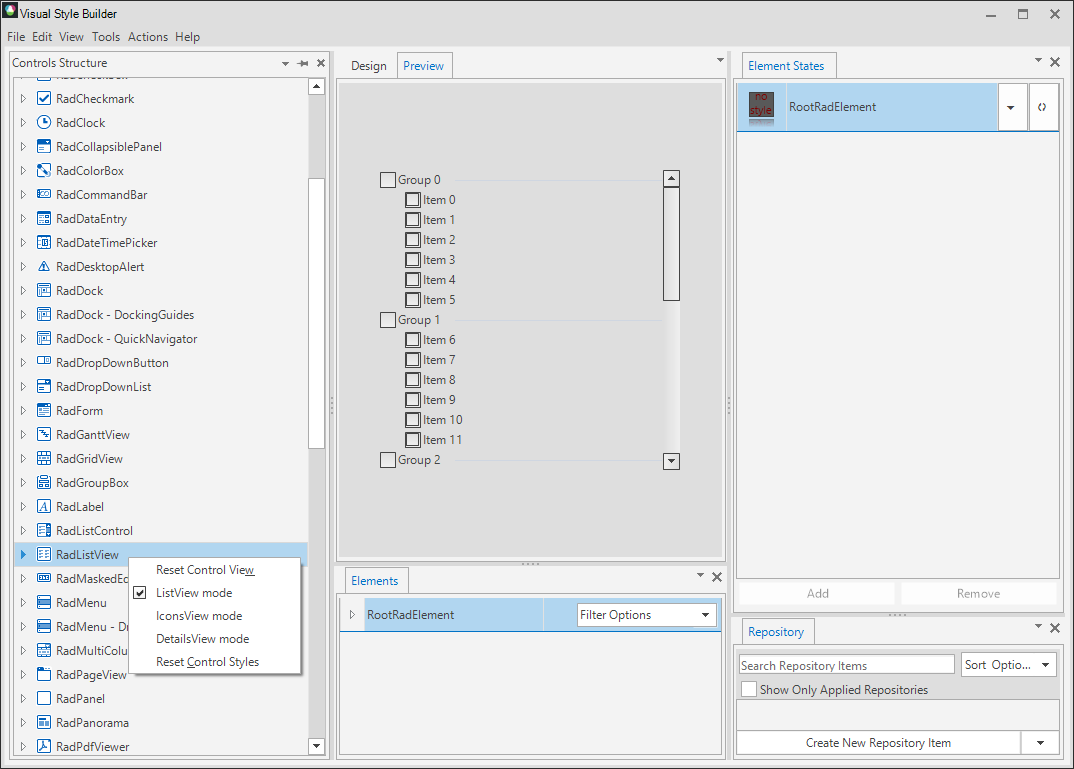Open the Tools menu

106,37
